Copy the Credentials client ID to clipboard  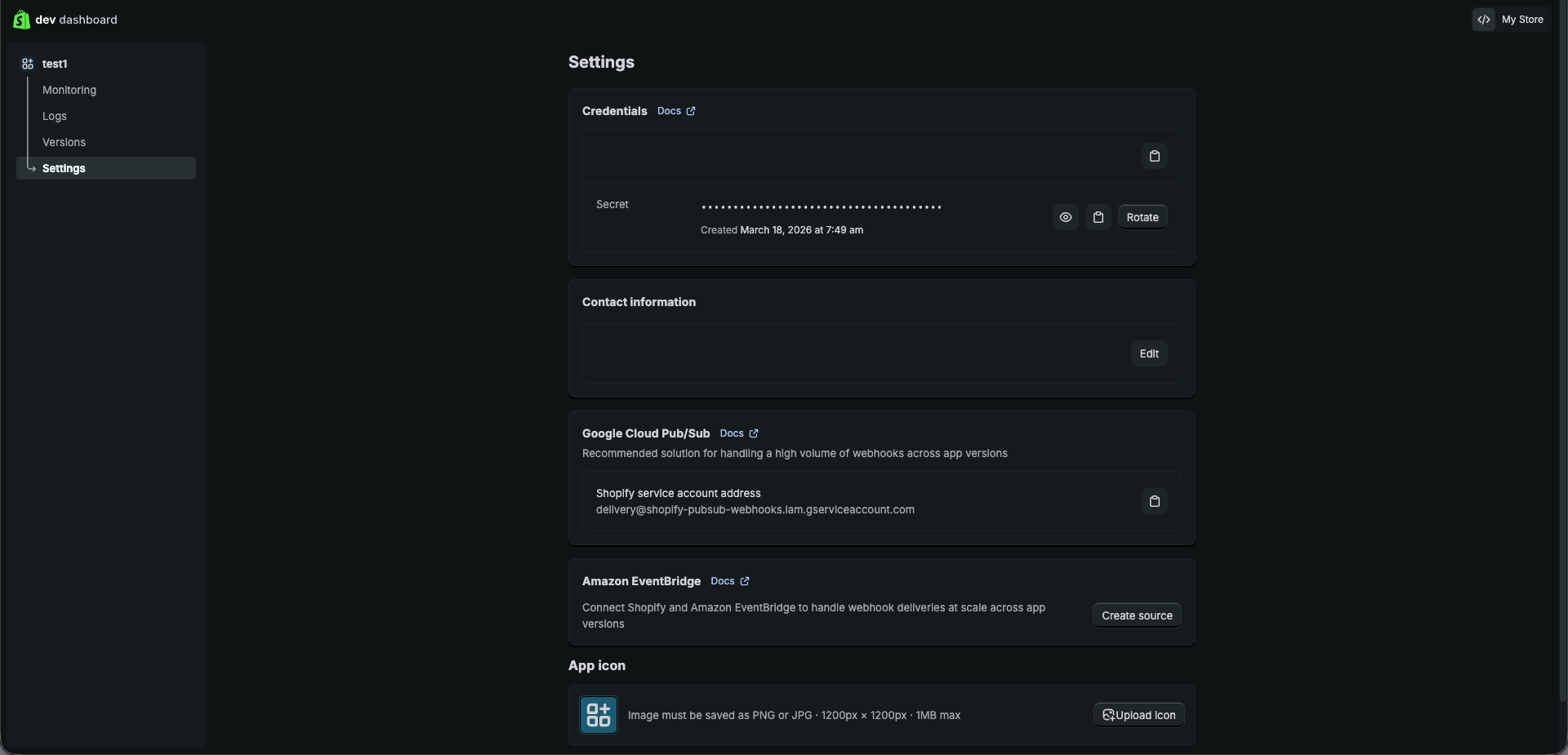coord(1154,155)
